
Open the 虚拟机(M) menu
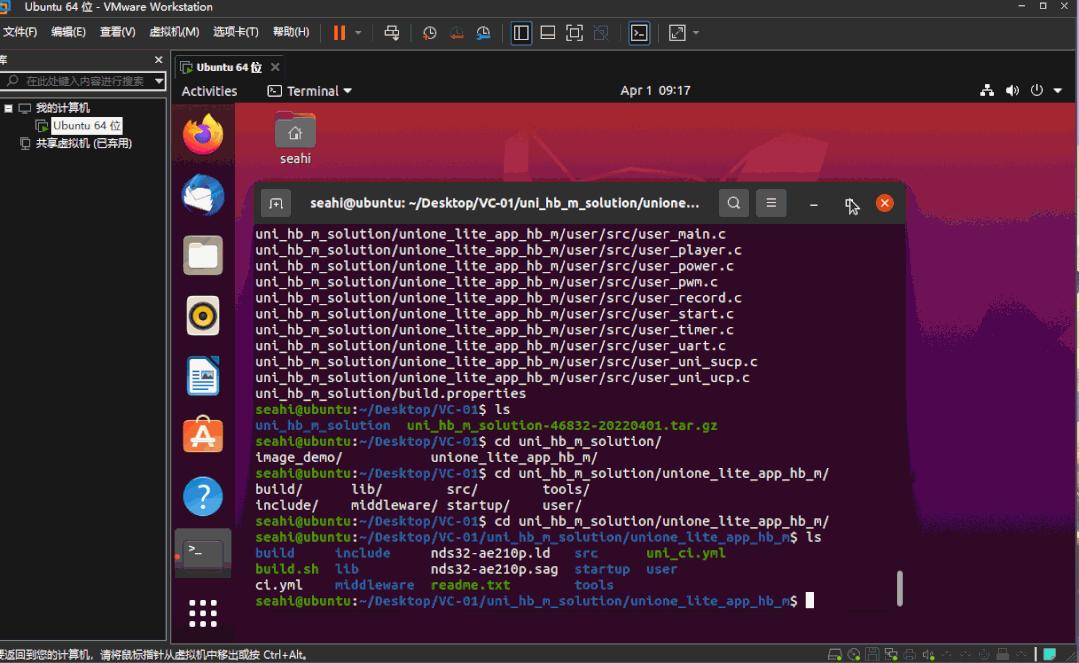(176, 31)
